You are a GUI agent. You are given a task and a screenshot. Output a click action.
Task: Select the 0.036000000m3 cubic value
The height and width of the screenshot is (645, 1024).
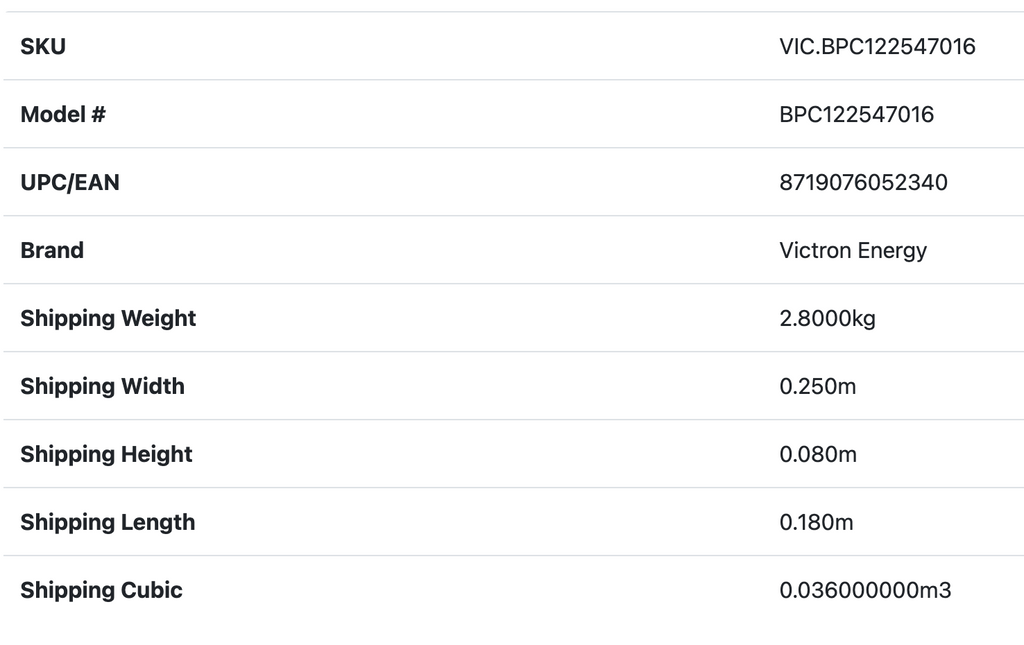tap(865, 590)
